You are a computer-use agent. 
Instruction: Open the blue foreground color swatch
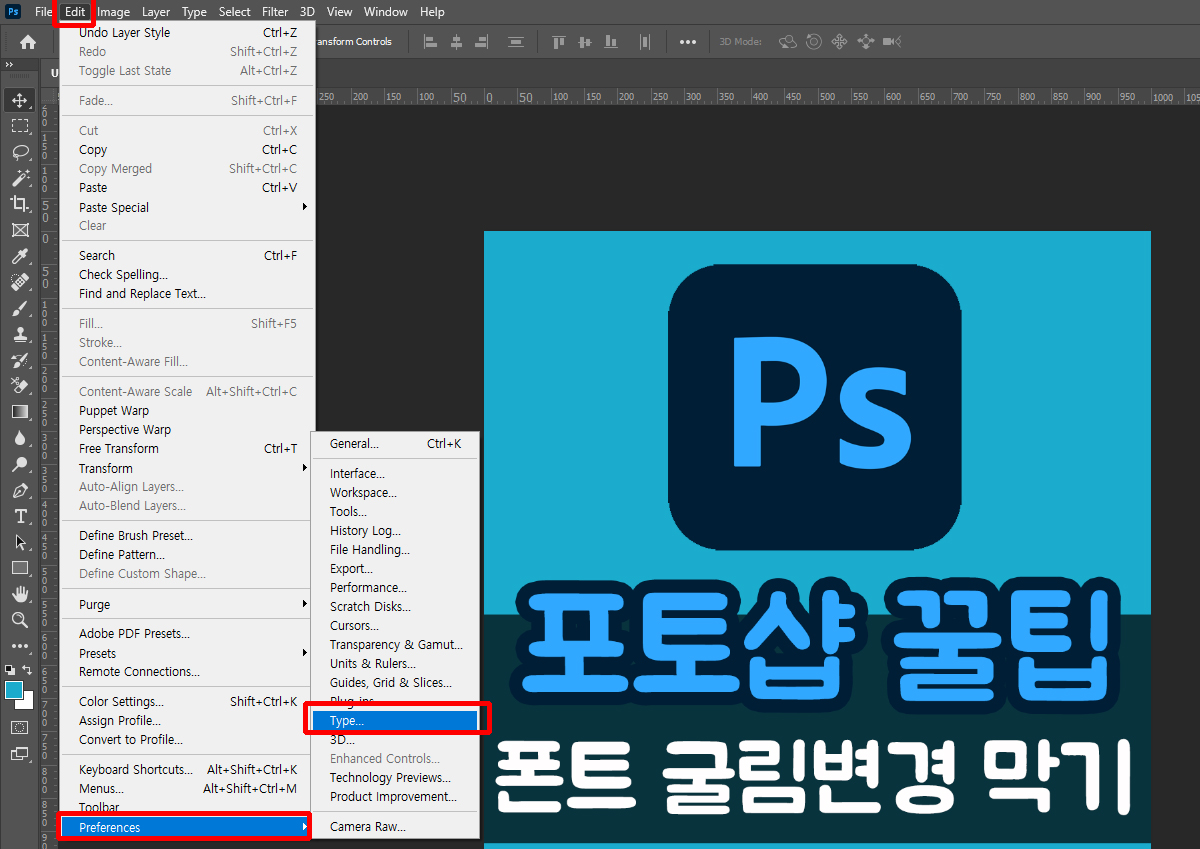14,690
